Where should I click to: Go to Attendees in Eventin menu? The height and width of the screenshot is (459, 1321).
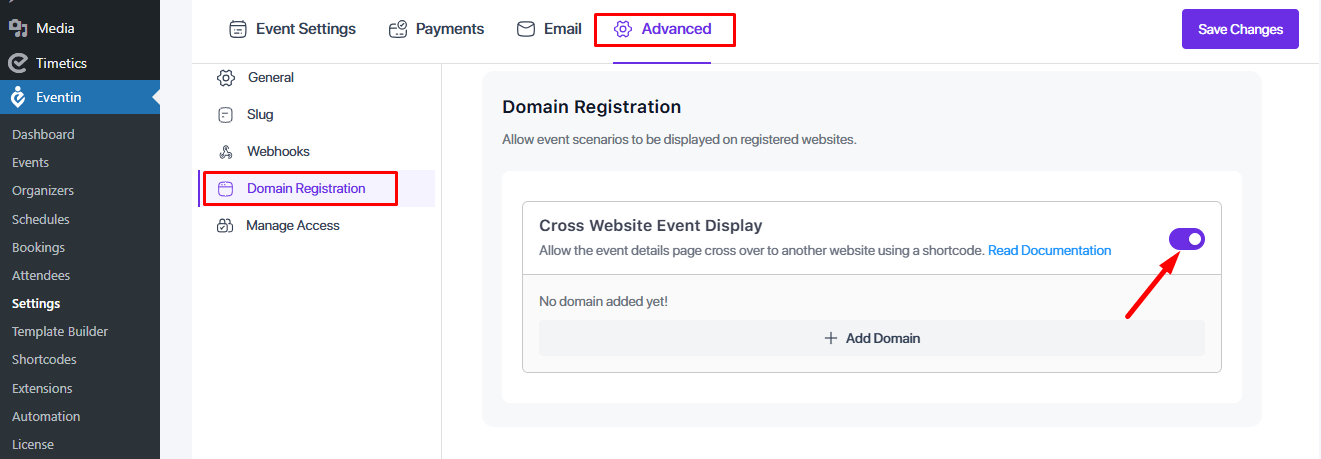pyautogui.click(x=41, y=275)
